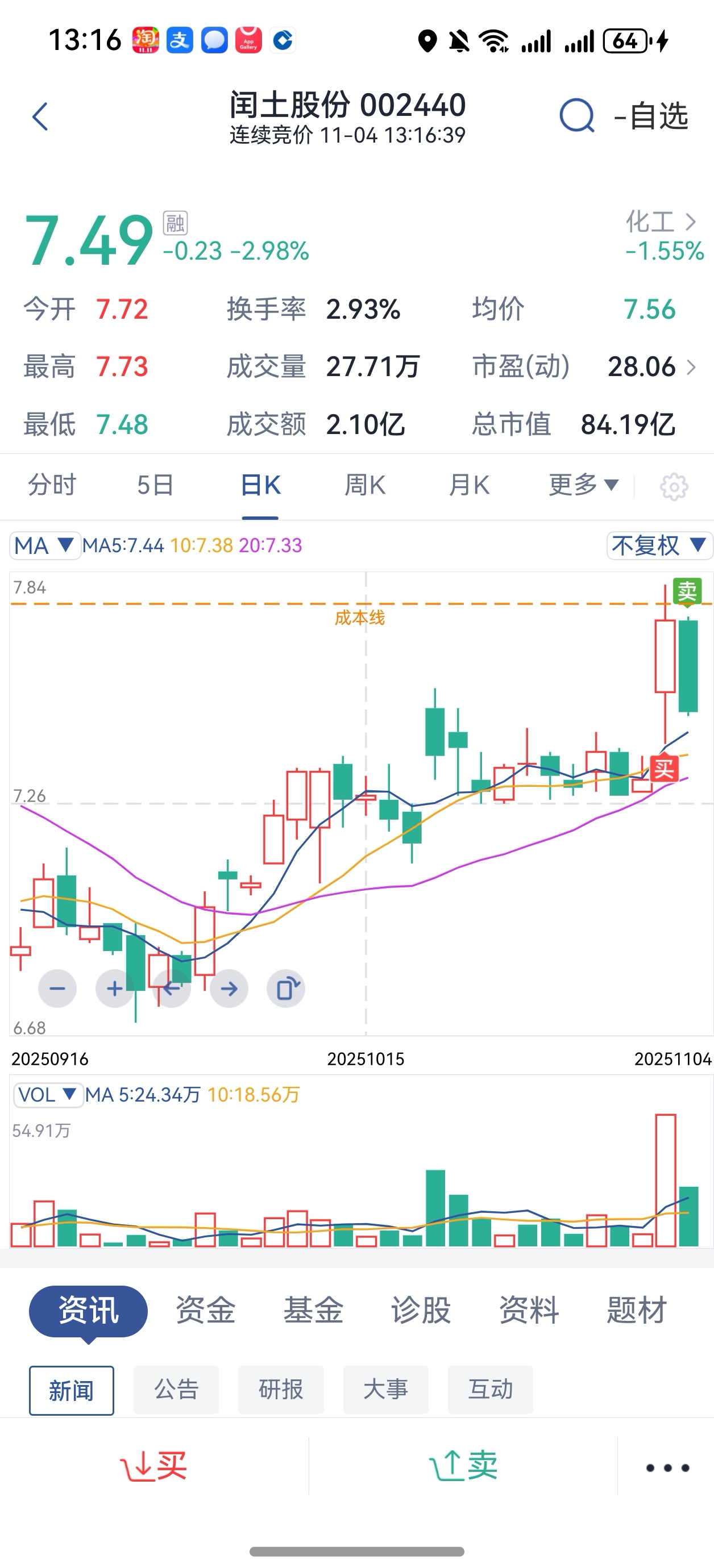The height and width of the screenshot is (1568, 714).
Task: Tap the back arrow icon
Action: pos(40,117)
